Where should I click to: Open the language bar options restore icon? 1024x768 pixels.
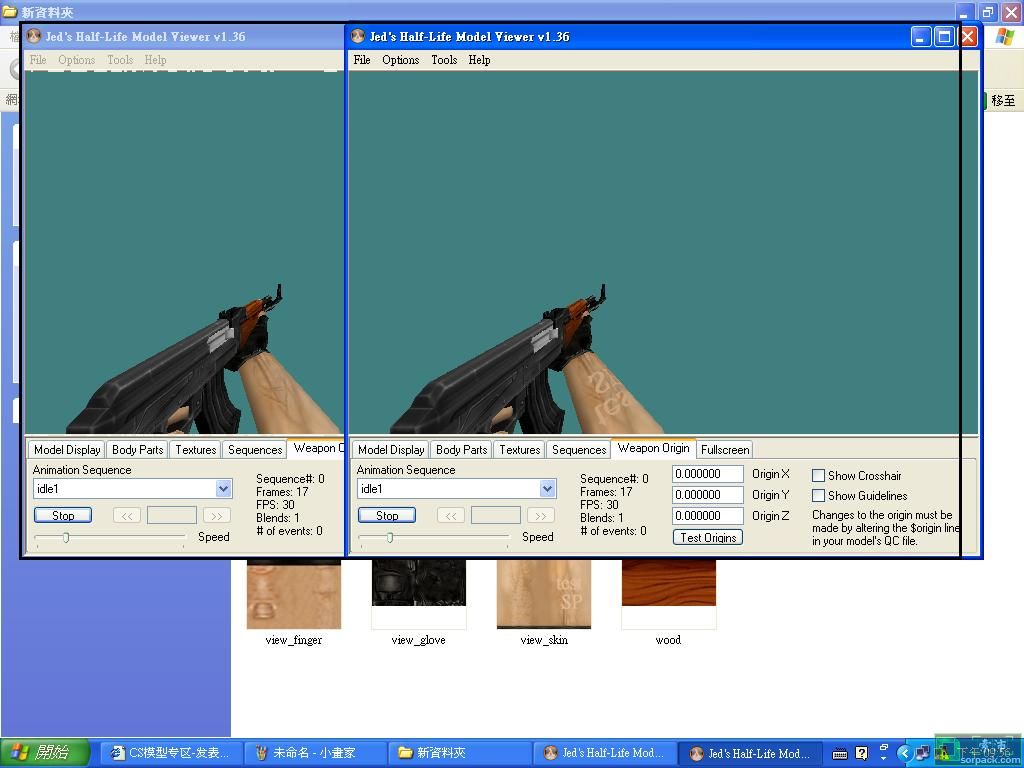pyautogui.click(x=884, y=748)
